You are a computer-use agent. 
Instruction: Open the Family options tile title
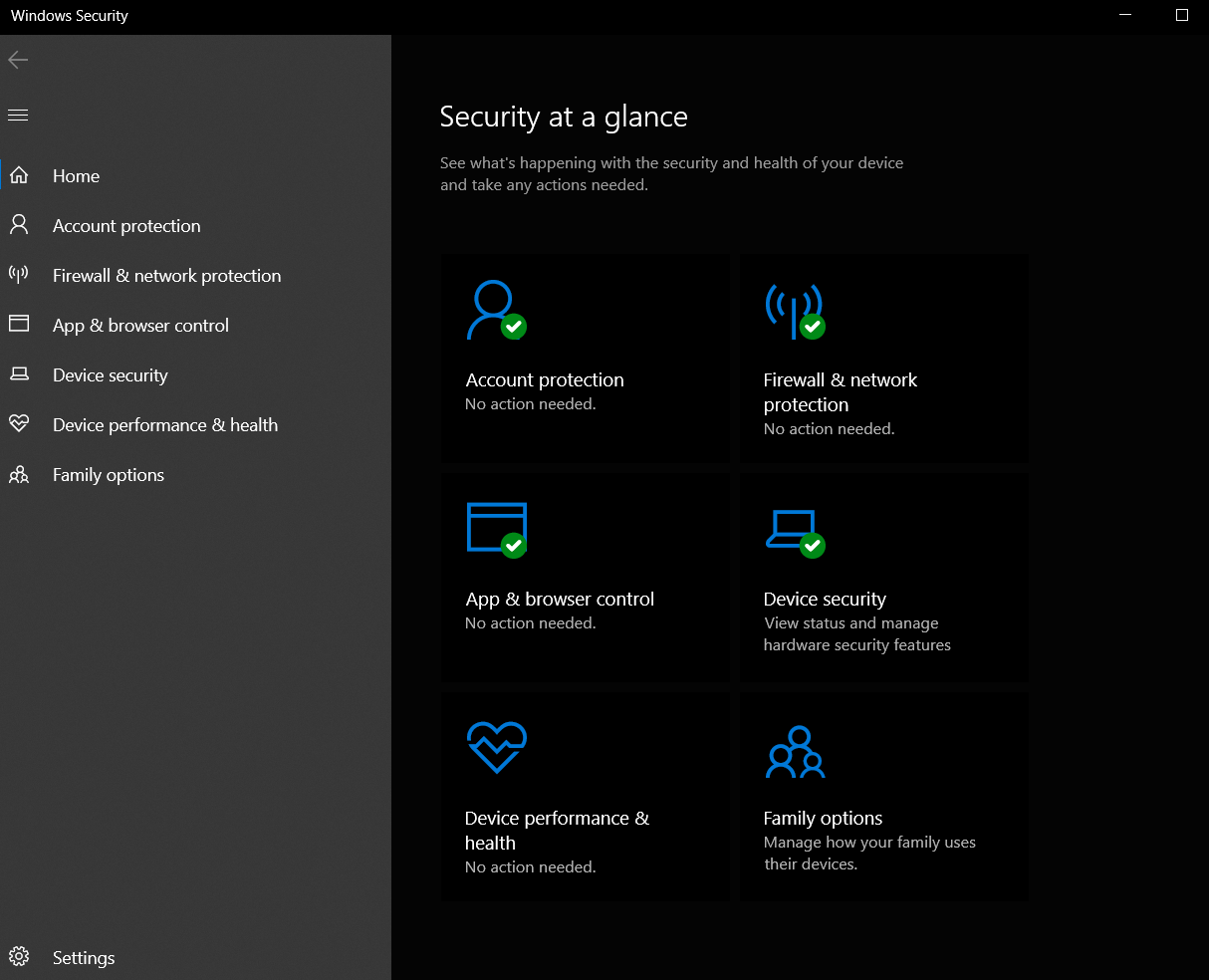pos(823,818)
